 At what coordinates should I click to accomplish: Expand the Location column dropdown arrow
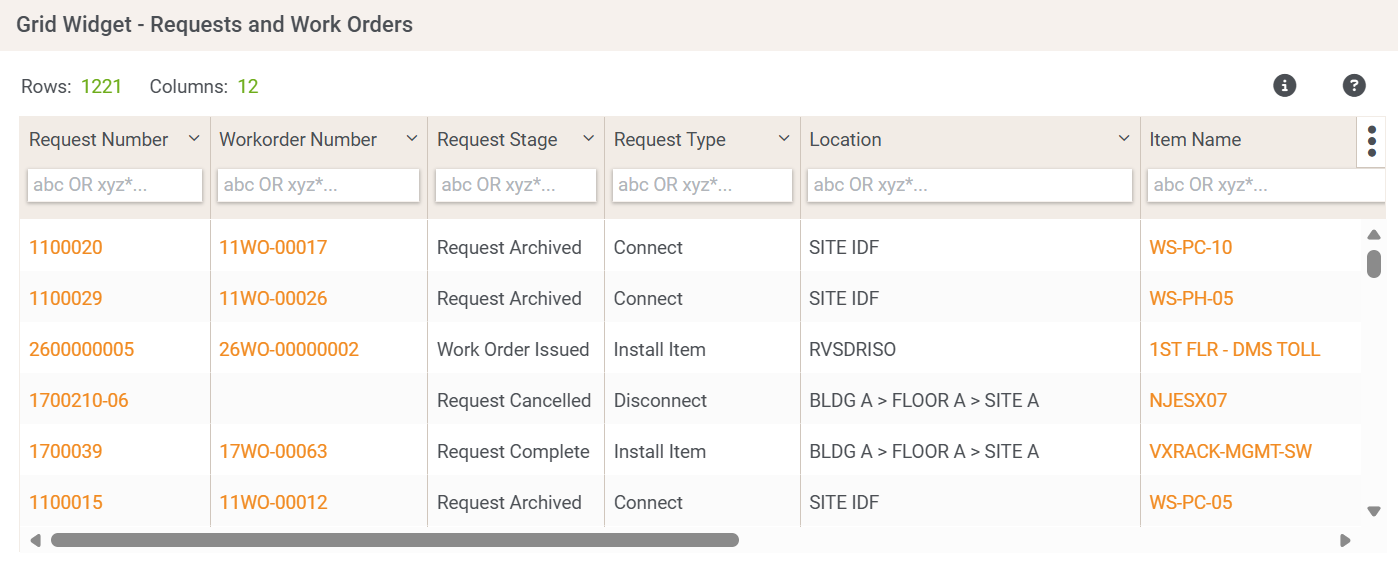1124,139
